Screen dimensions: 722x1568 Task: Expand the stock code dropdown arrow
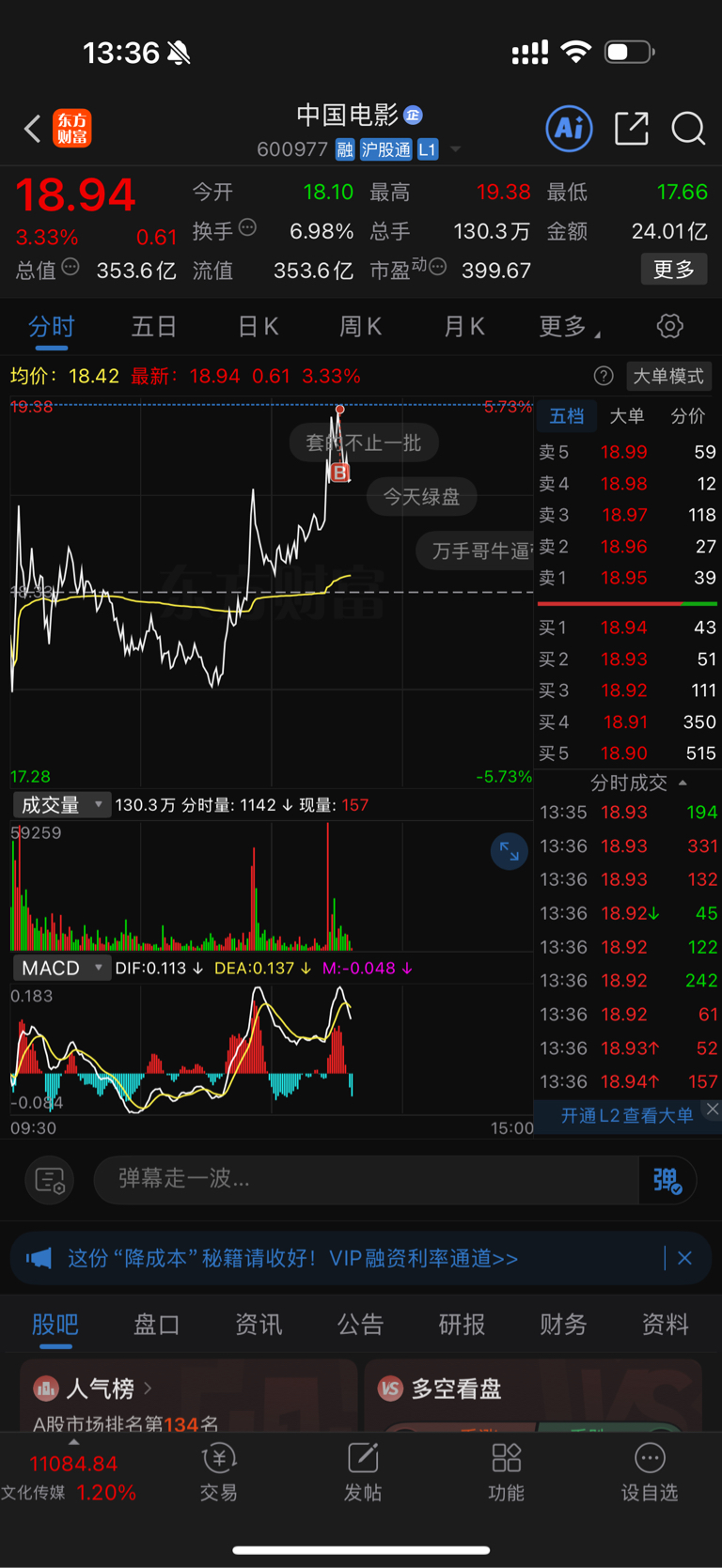coord(456,149)
